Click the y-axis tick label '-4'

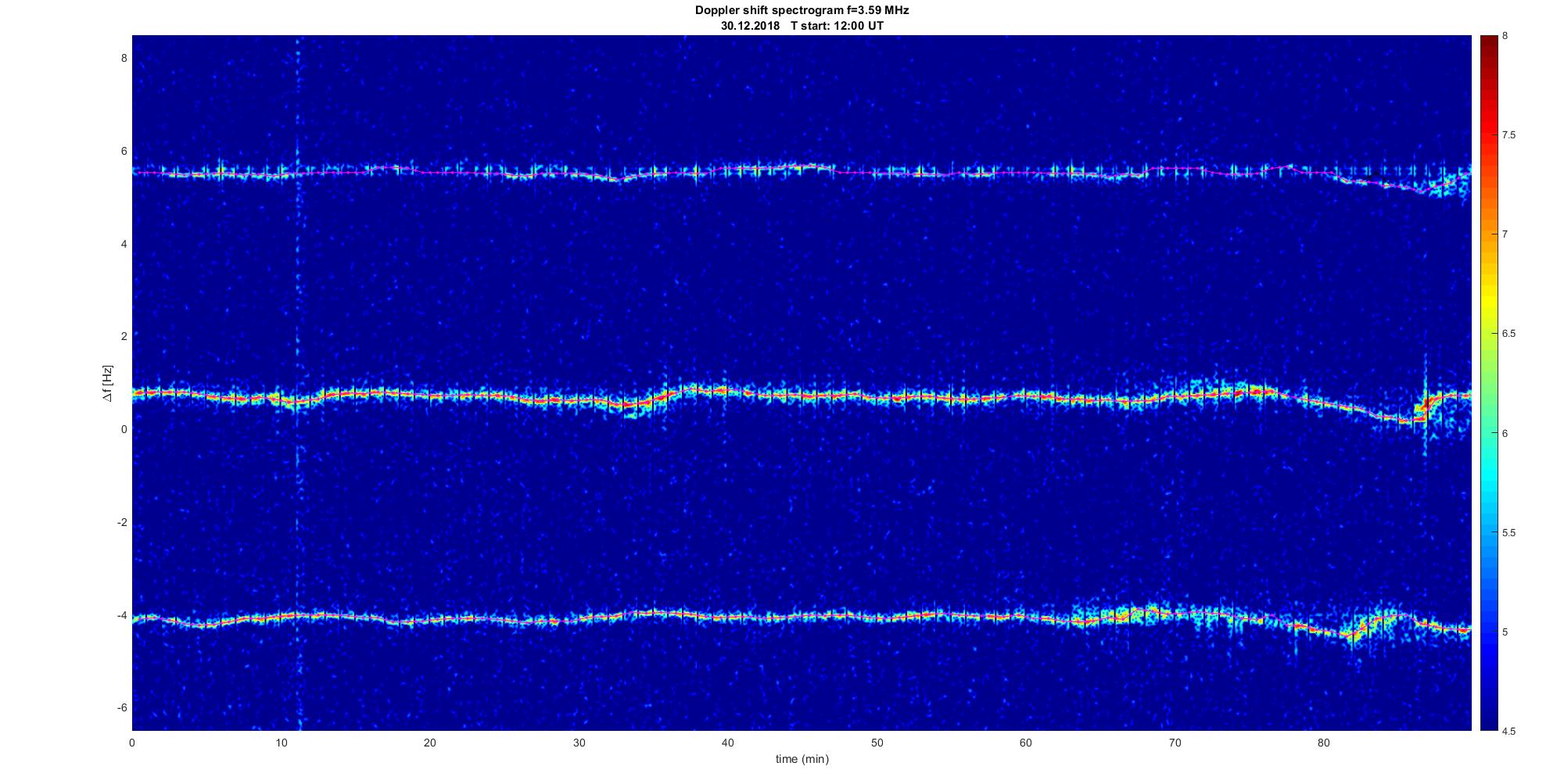point(121,615)
